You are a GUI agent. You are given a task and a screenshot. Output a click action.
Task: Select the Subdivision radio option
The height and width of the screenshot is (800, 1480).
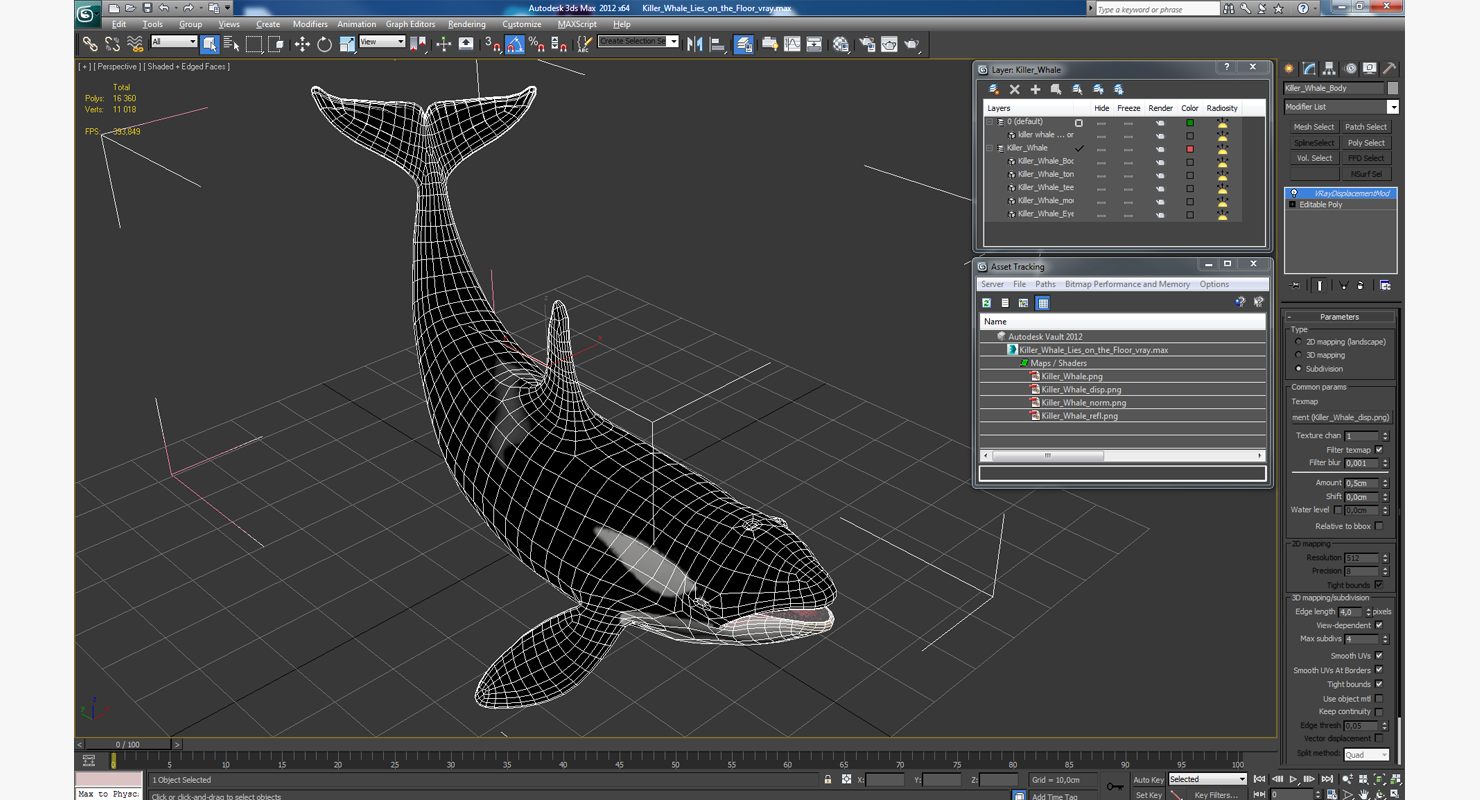point(1298,369)
